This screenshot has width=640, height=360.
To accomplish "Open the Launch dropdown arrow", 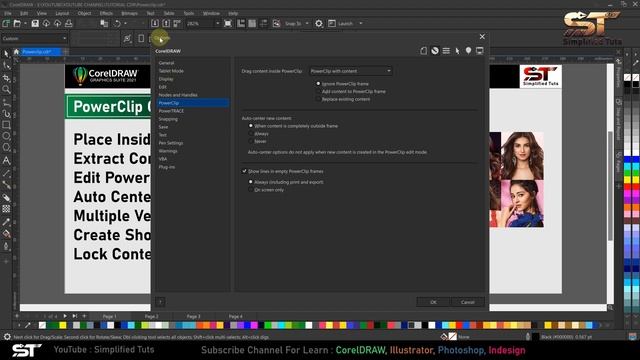I will point(361,24).
